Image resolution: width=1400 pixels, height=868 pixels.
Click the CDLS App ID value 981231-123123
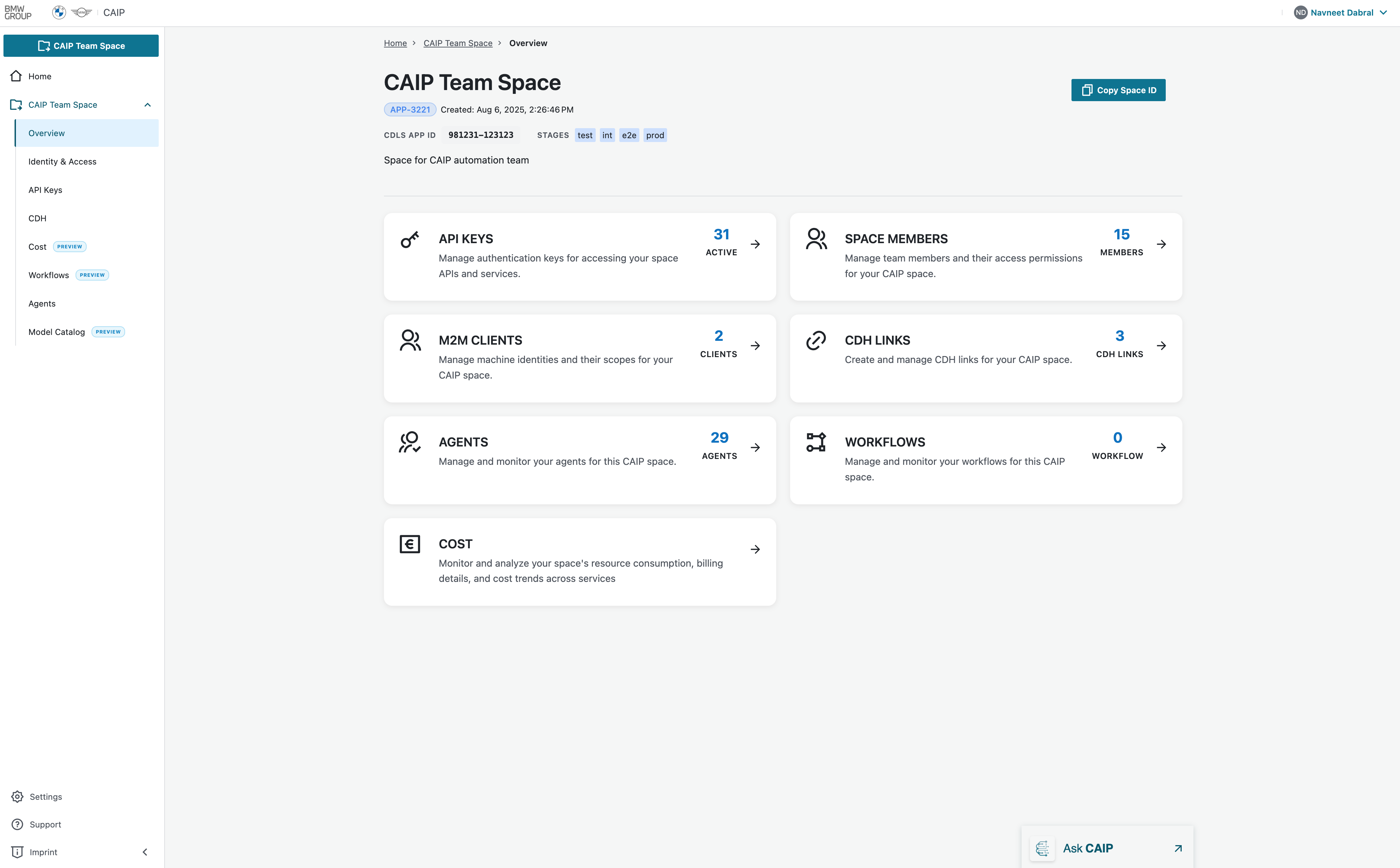(x=481, y=135)
